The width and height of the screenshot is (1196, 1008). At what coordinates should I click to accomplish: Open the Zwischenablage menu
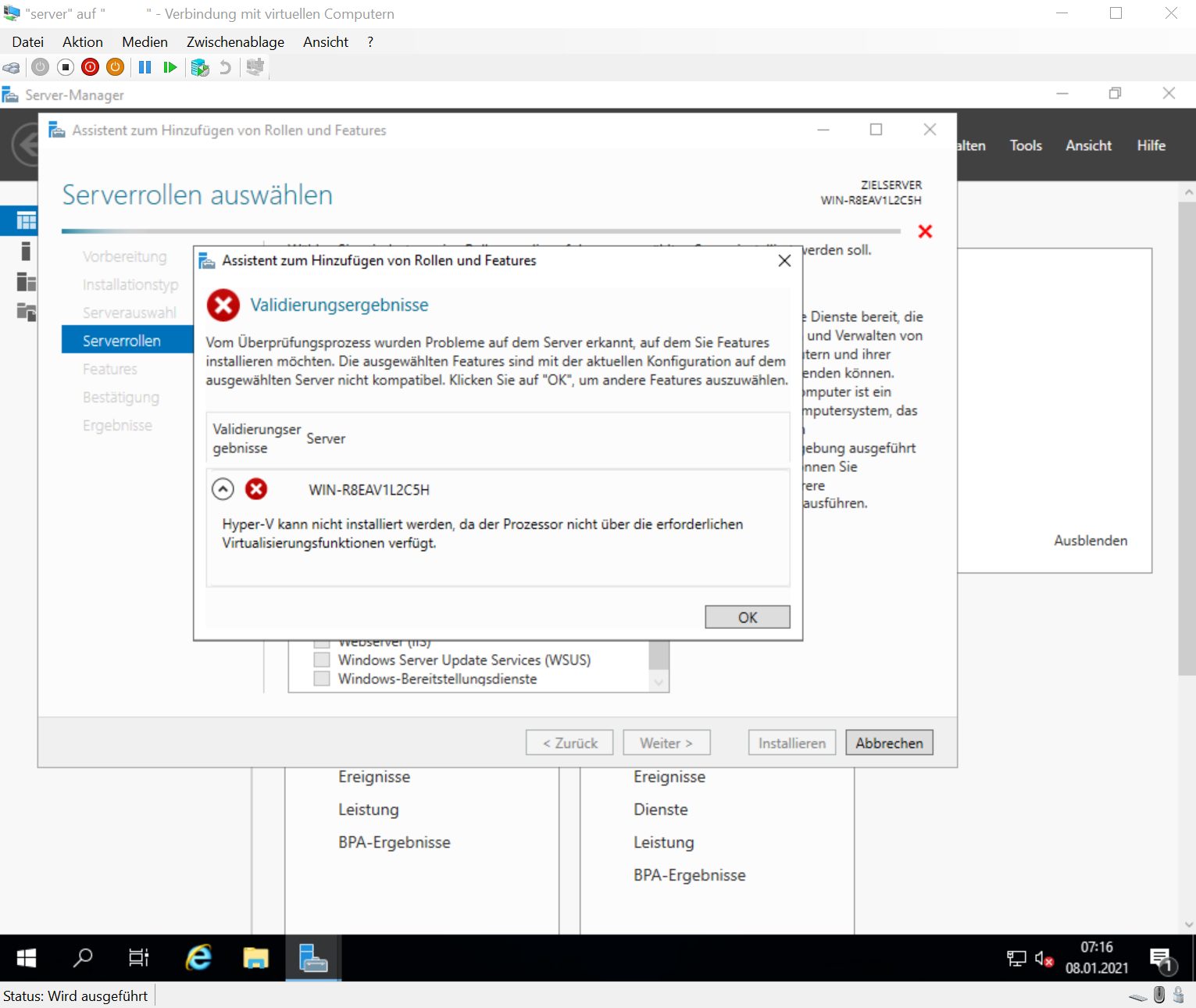tap(235, 42)
